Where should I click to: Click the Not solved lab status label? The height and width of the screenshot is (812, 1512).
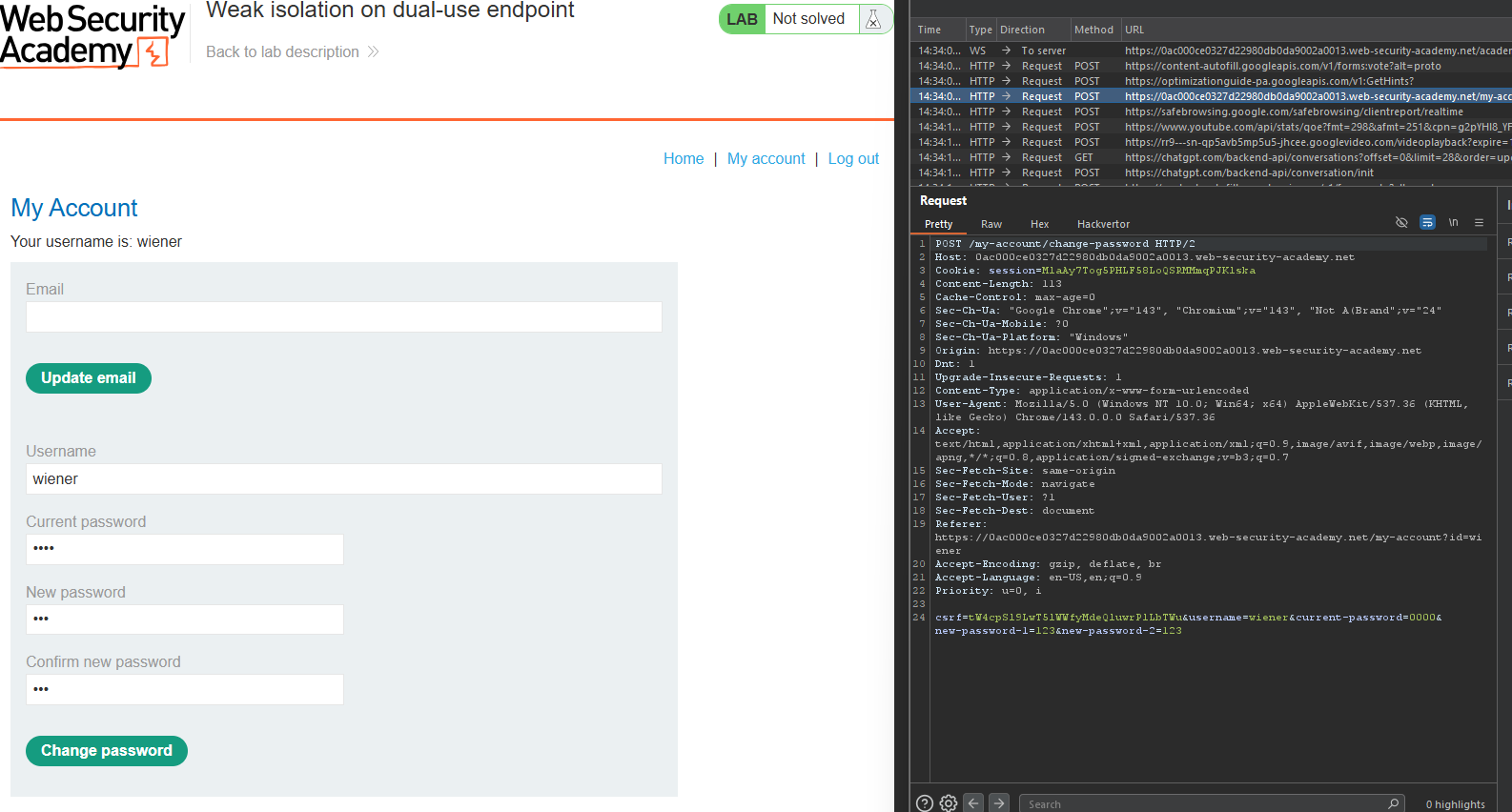(x=808, y=18)
